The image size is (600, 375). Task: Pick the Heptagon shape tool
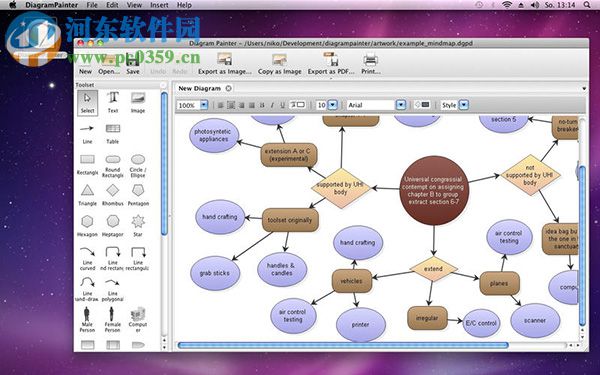coord(112,226)
